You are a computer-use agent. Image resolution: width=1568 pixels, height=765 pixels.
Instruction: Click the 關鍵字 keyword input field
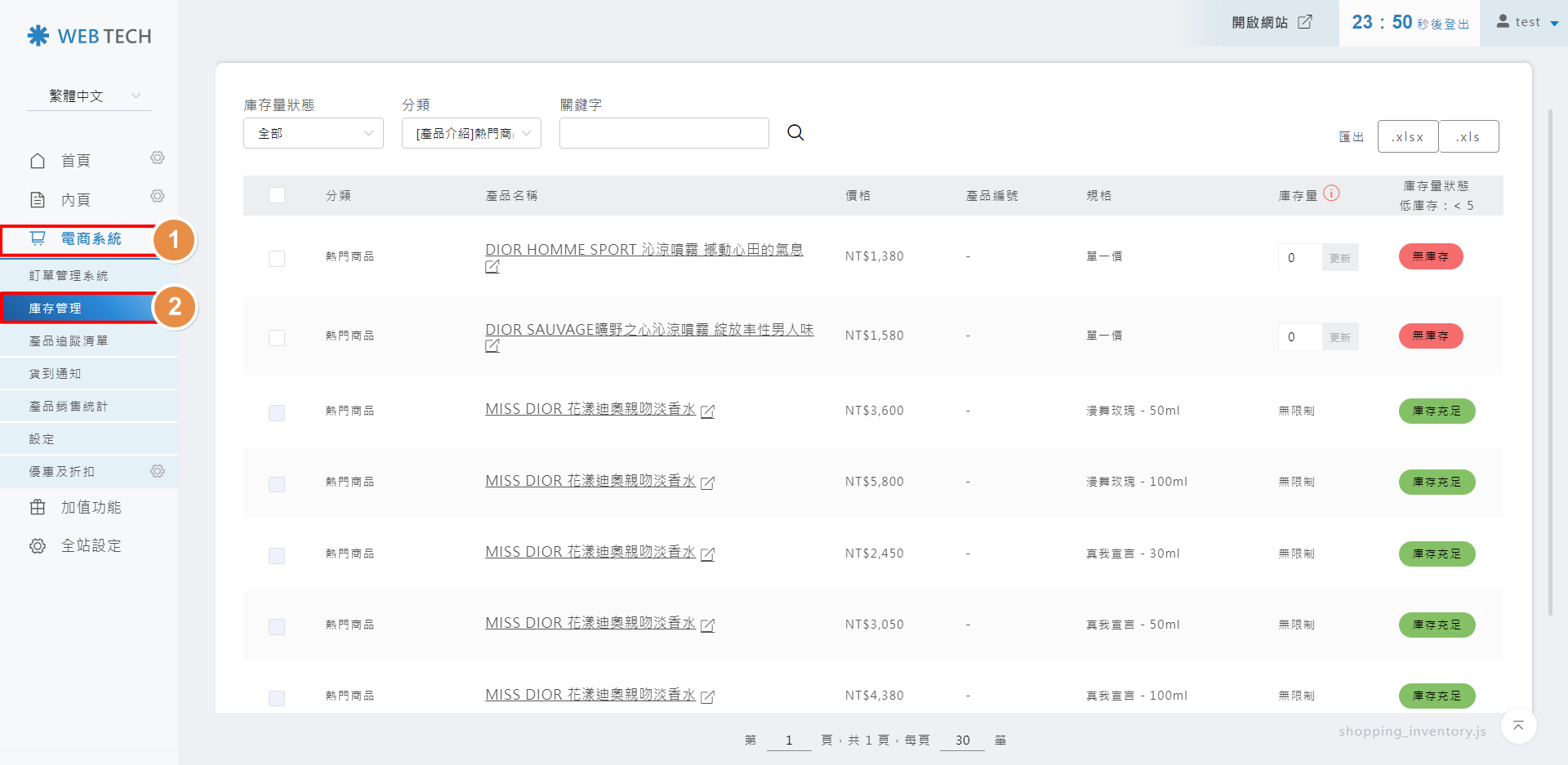[x=664, y=133]
